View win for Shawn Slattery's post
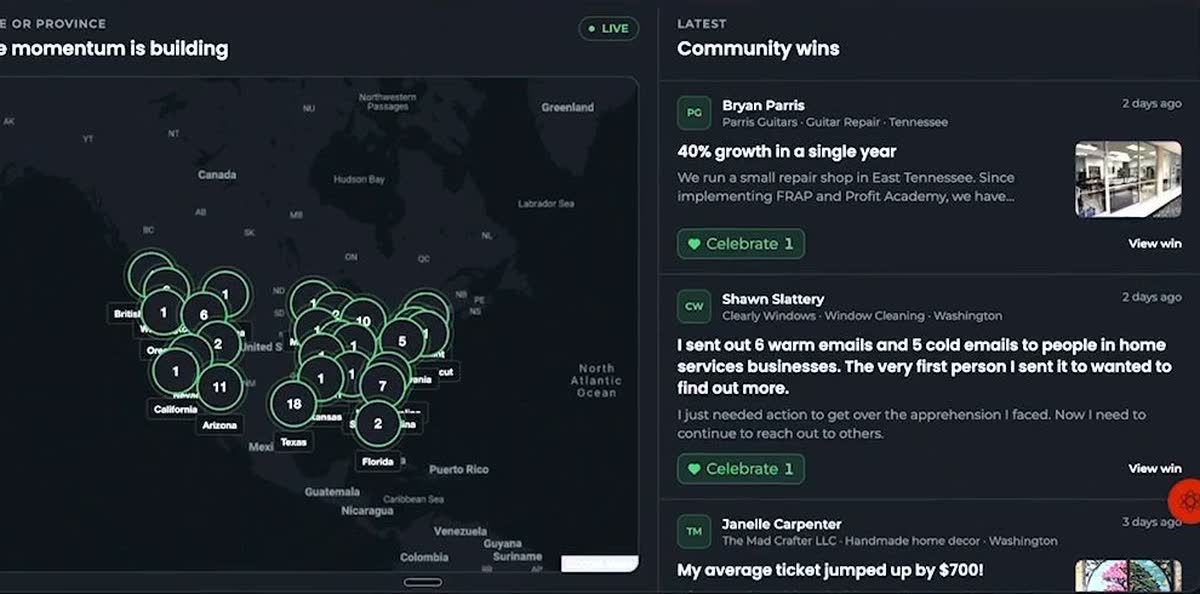1200x594 pixels. point(1155,468)
